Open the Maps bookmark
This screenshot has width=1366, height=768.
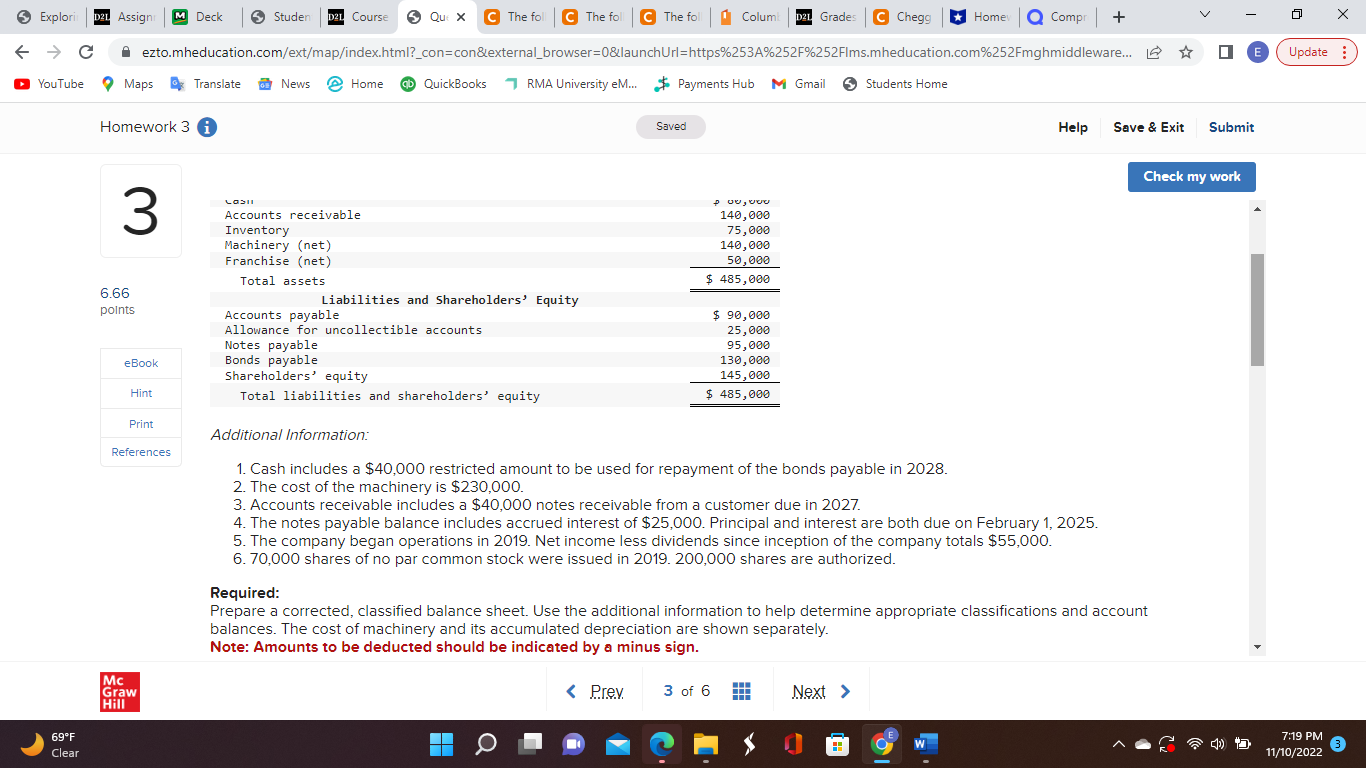pyautogui.click(x=128, y=84)
